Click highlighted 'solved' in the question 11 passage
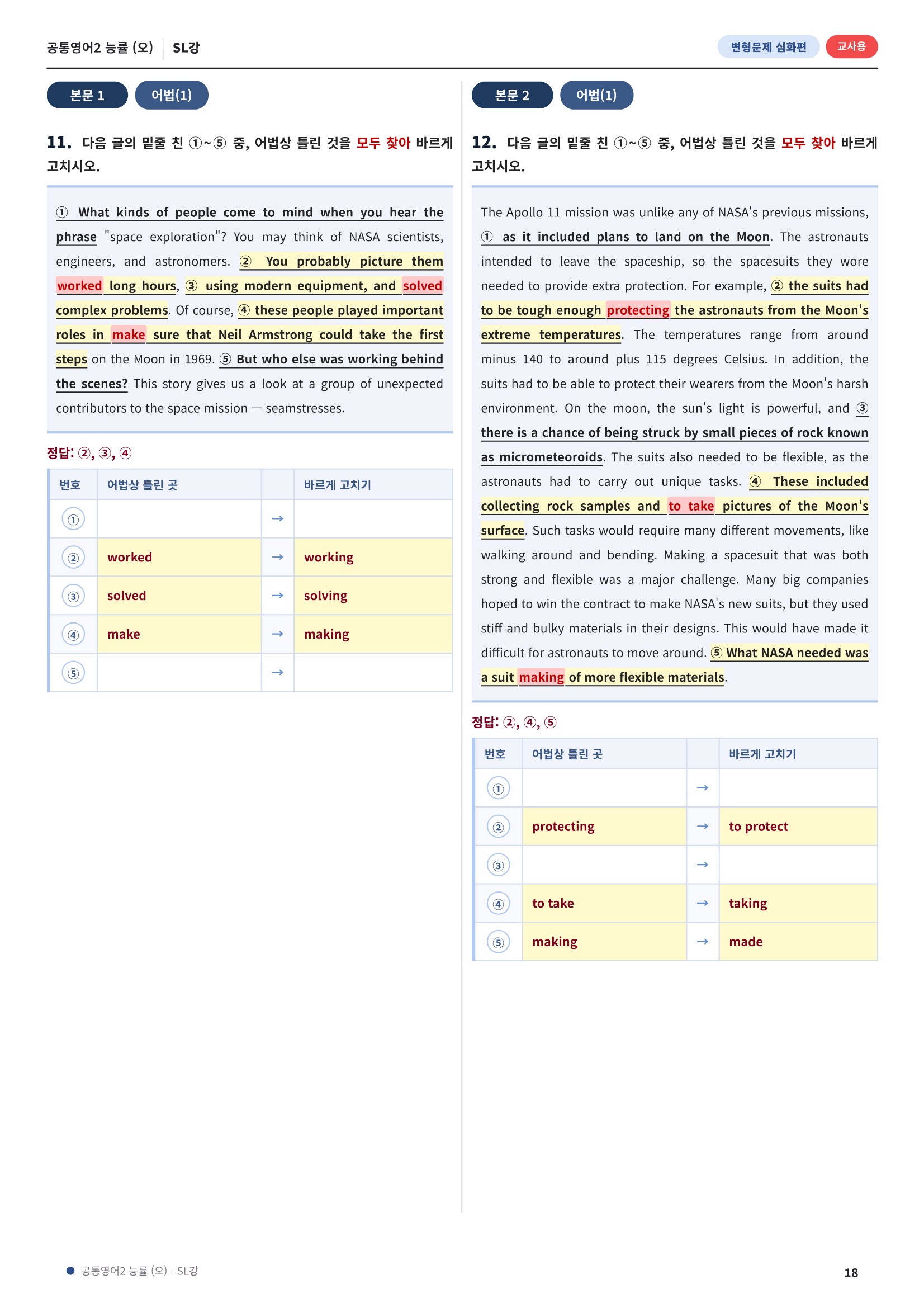924x1308 pixels. point(423,285)
